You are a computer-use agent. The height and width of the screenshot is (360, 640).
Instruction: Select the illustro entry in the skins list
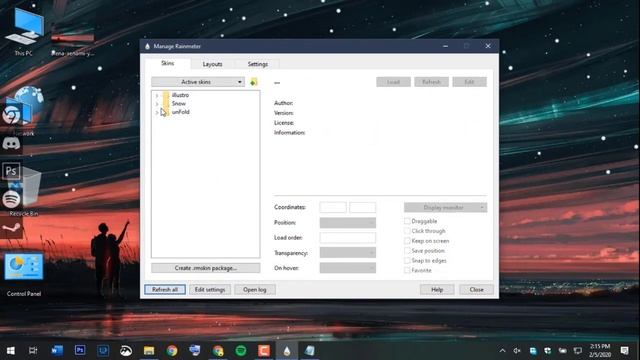180,95
